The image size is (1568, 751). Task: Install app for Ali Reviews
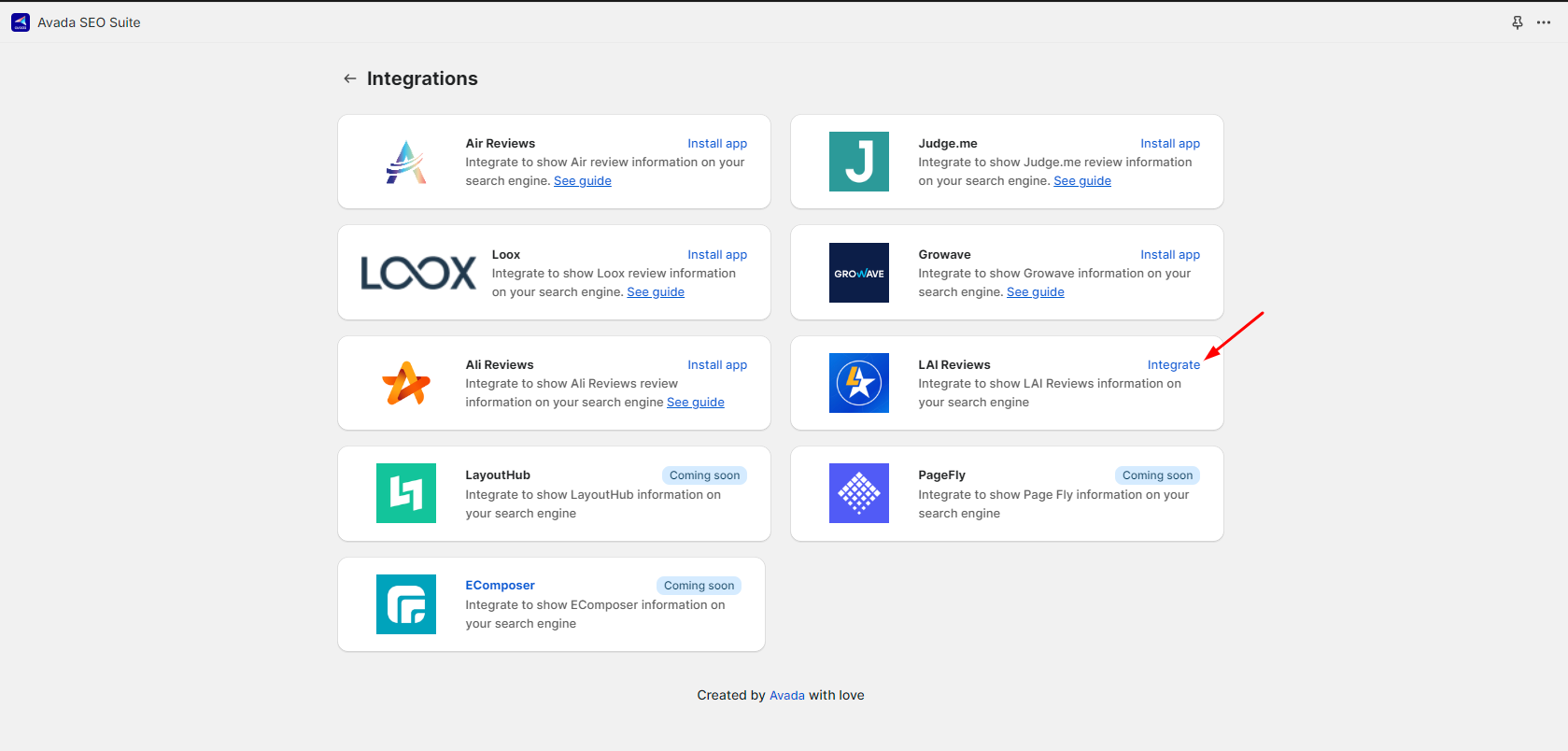[x=717, y=364]
